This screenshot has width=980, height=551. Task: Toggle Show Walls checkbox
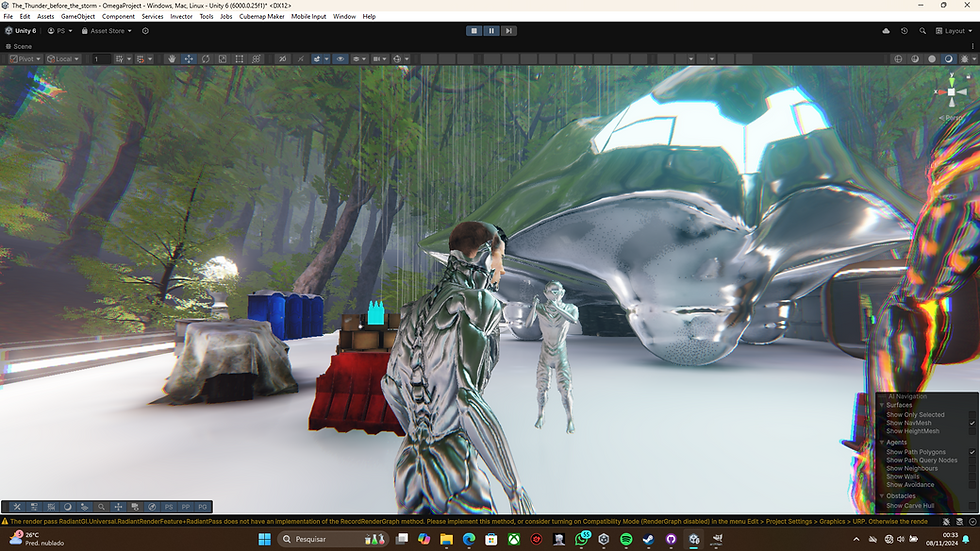click(x=972, y=476)
